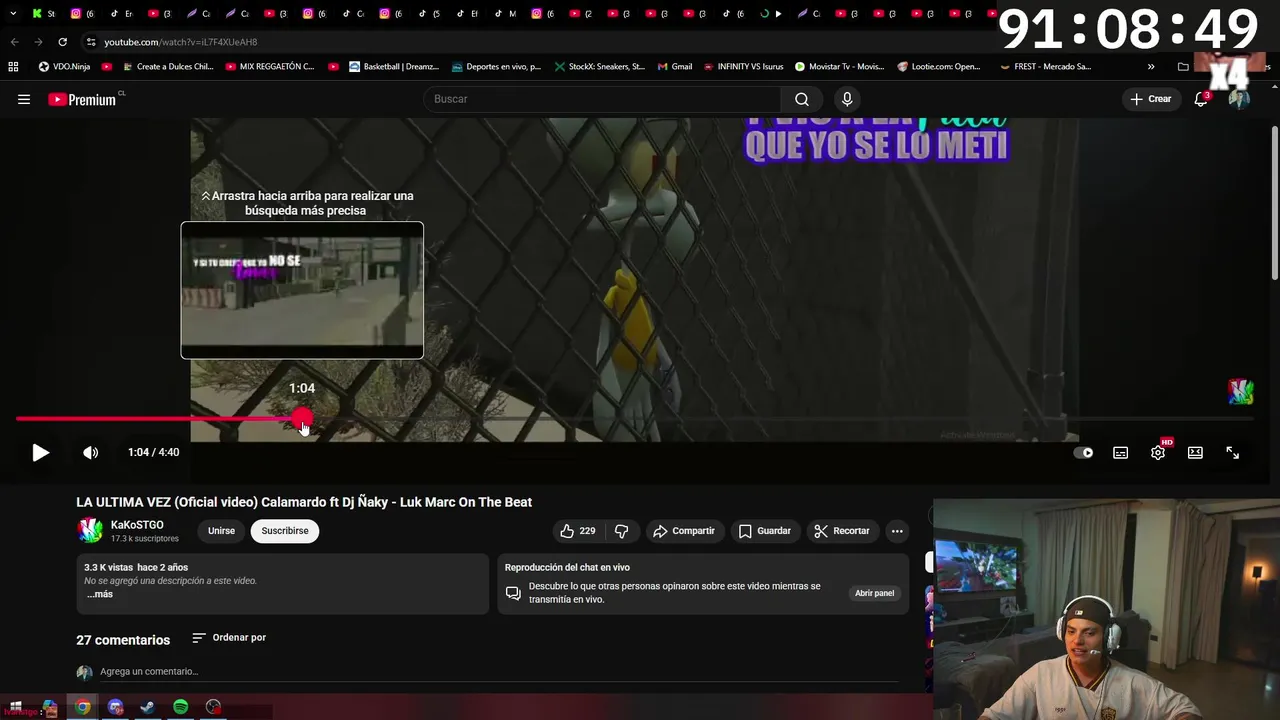Open the Movistar Tv bookmark
The image size is (1280, 720).
pyautogui.click(x=839, y=67)
